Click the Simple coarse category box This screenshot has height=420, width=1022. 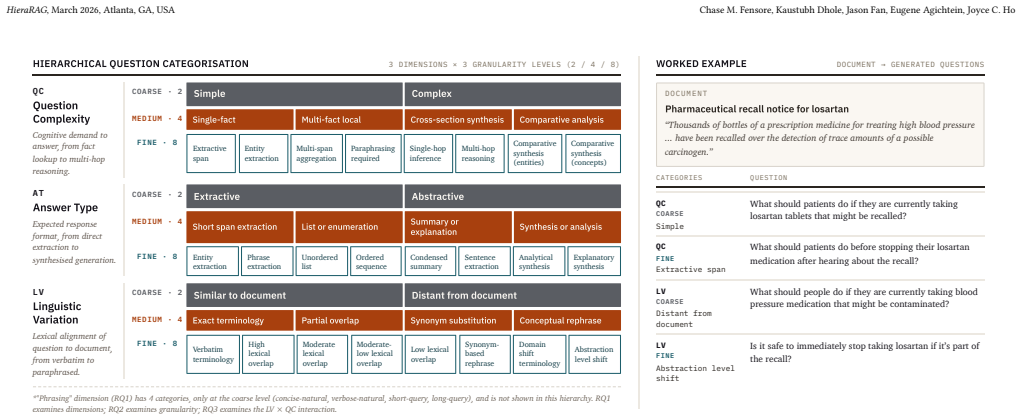click(x=295, y=94)
